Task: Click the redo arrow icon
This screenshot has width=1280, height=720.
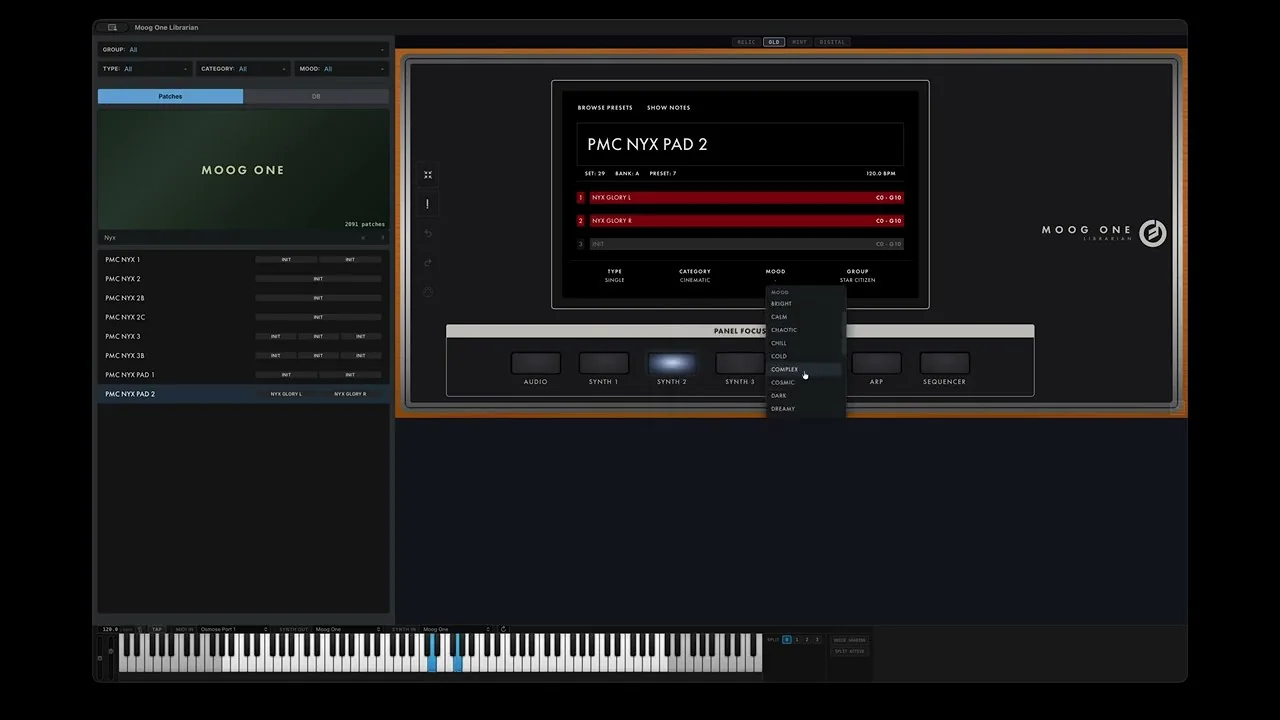Action: coord(428,262)
